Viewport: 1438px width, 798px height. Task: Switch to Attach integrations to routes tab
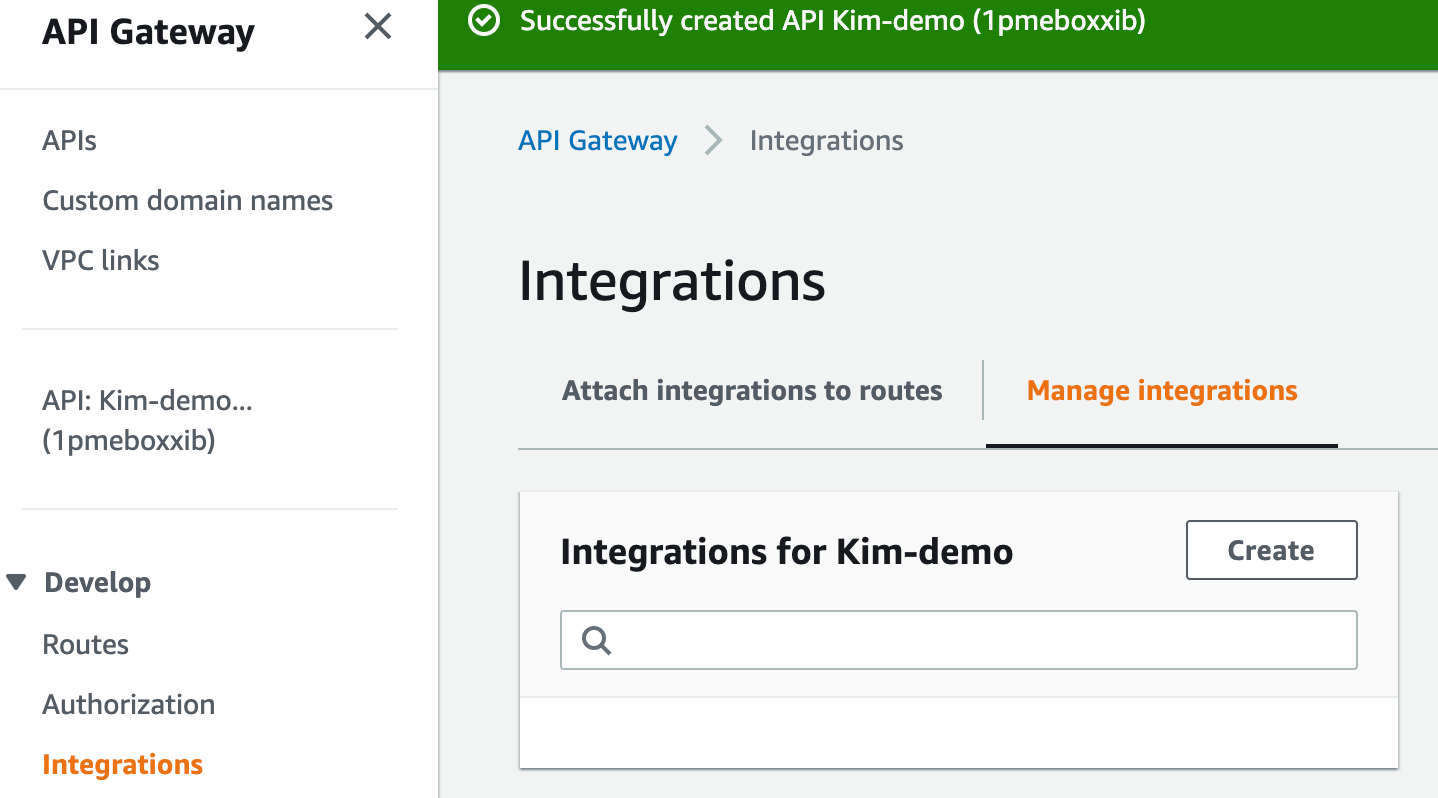pos(752,390)
